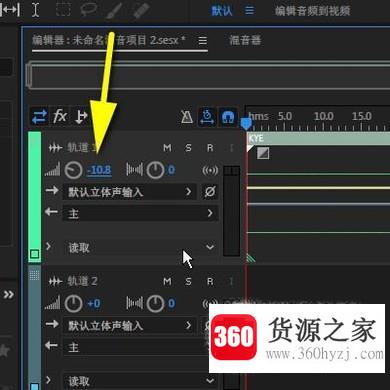Select the Spot Healing Brush tool
390x390 pixels.
(141, 10)
